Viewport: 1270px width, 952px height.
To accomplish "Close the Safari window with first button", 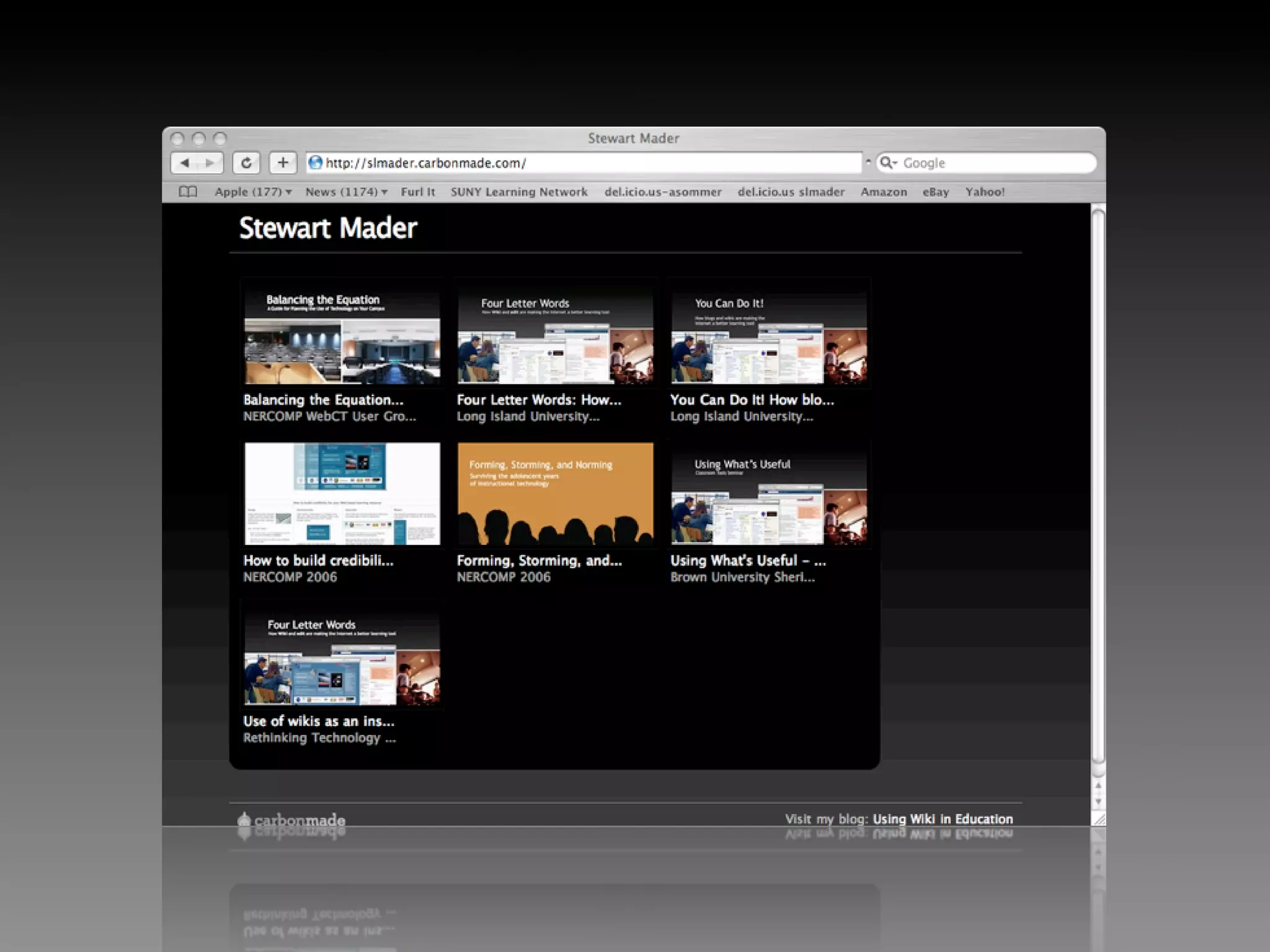I will tap(177, 138).
